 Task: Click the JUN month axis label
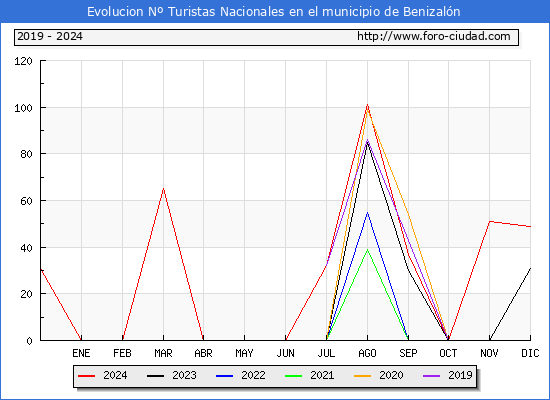coord(286,353)
